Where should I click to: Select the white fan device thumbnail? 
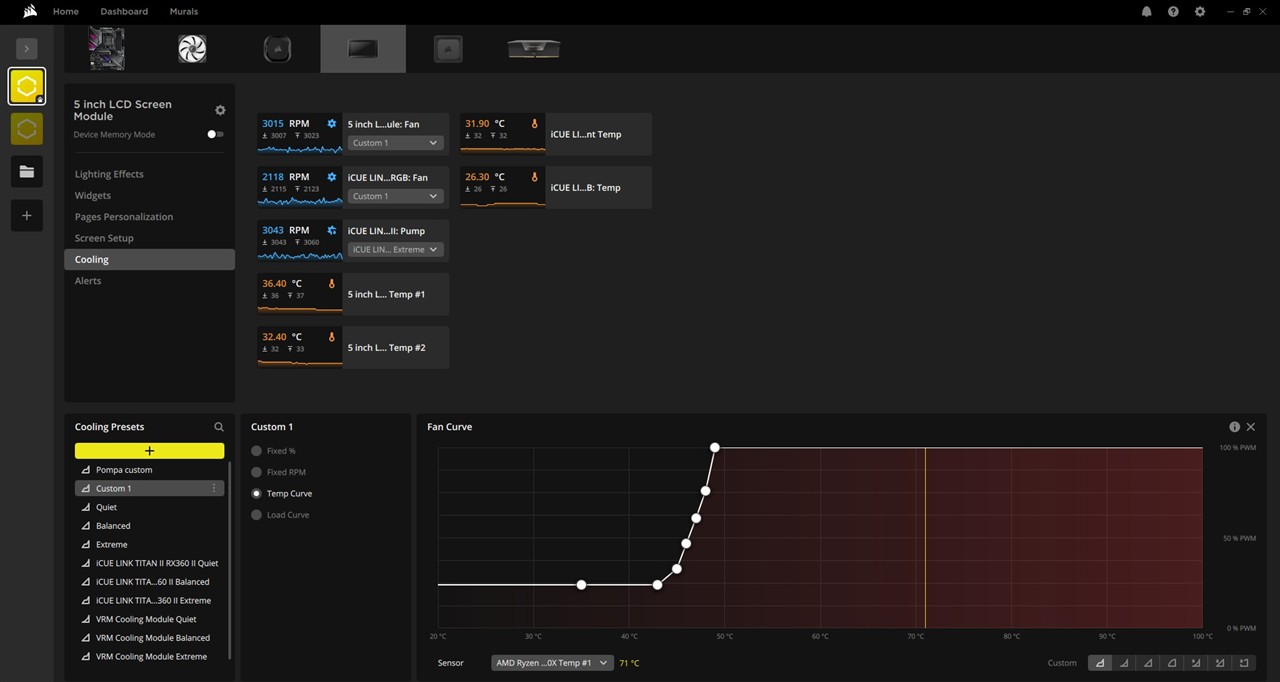(192, 49)
